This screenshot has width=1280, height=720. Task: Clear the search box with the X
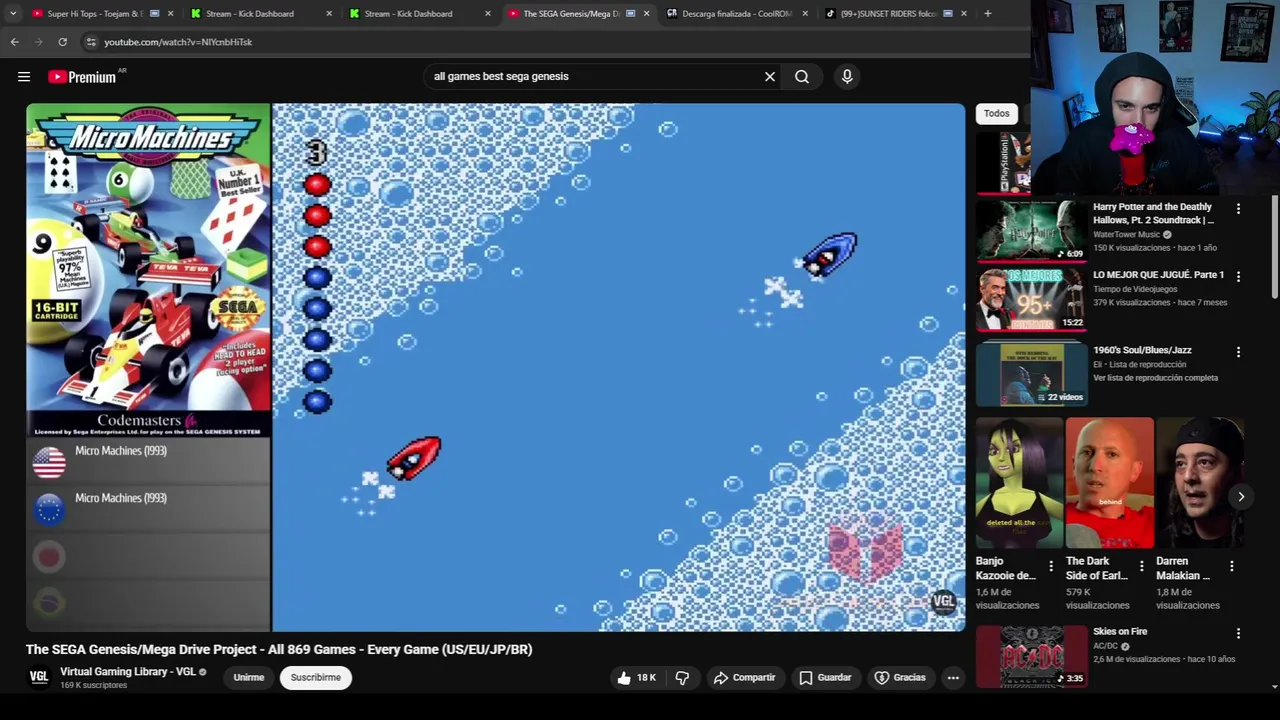770,77
